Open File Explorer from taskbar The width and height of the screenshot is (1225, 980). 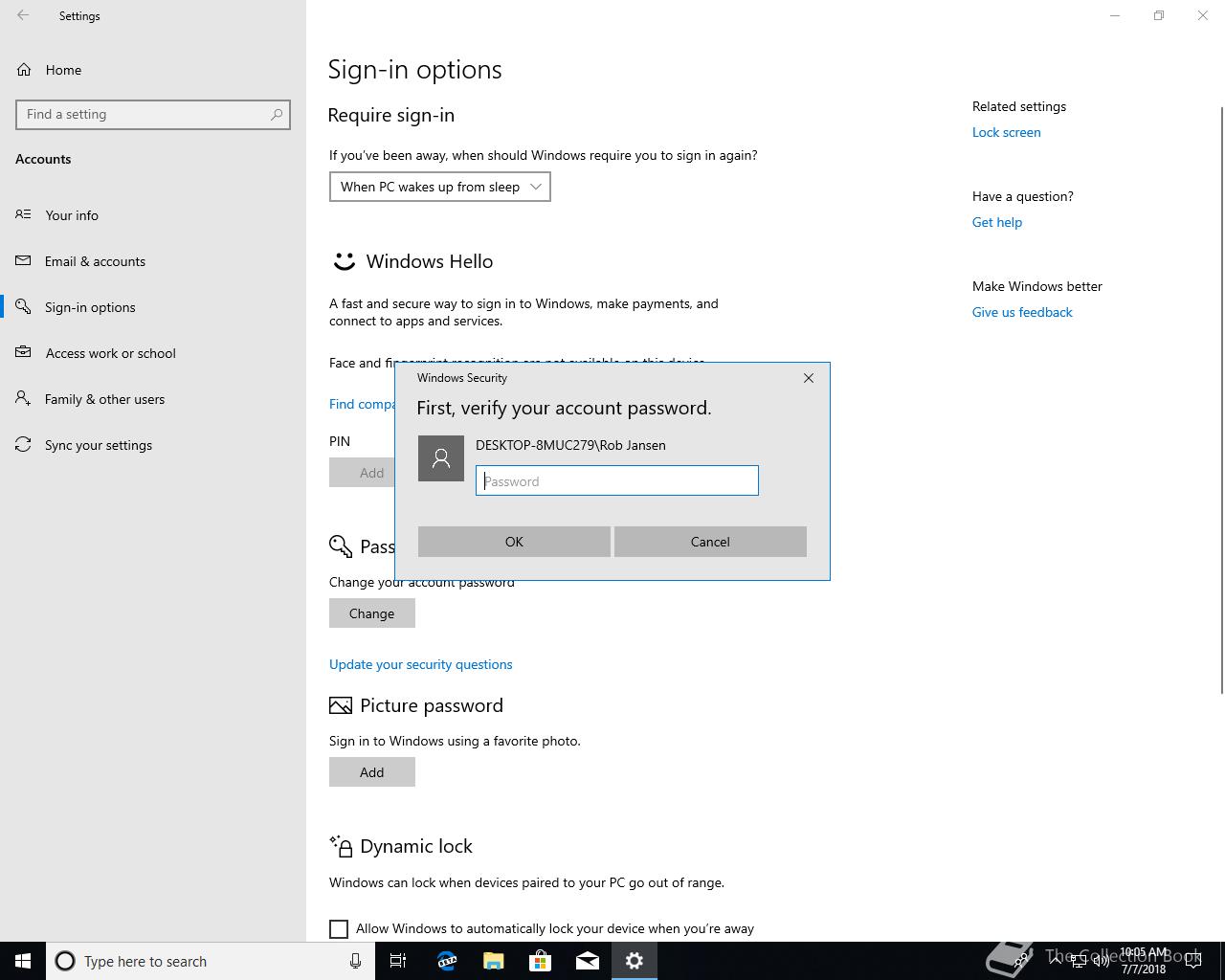(x=494, y=961)
